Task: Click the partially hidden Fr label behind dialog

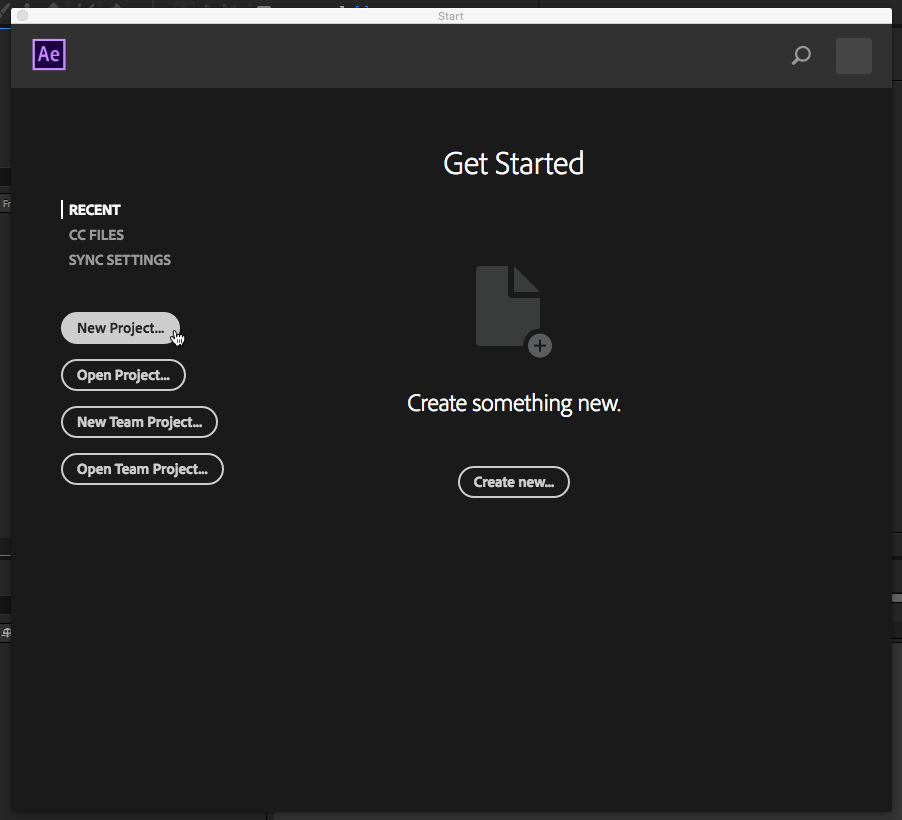Action: tap(5, 204)
